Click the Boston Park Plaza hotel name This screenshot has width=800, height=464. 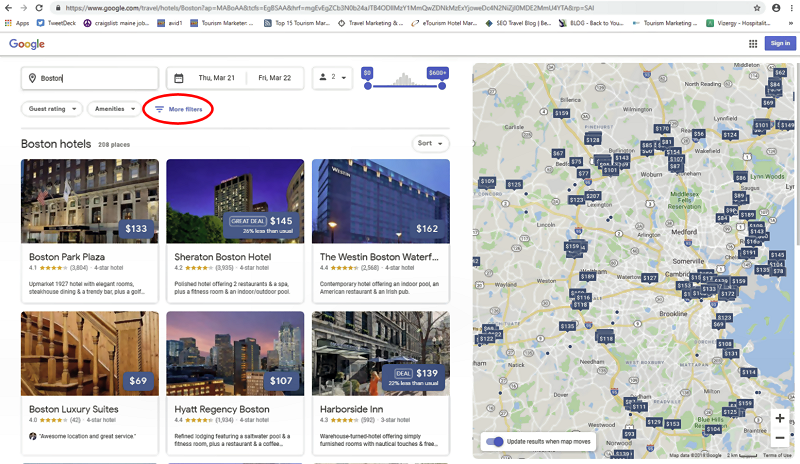(x=67, y=257)
